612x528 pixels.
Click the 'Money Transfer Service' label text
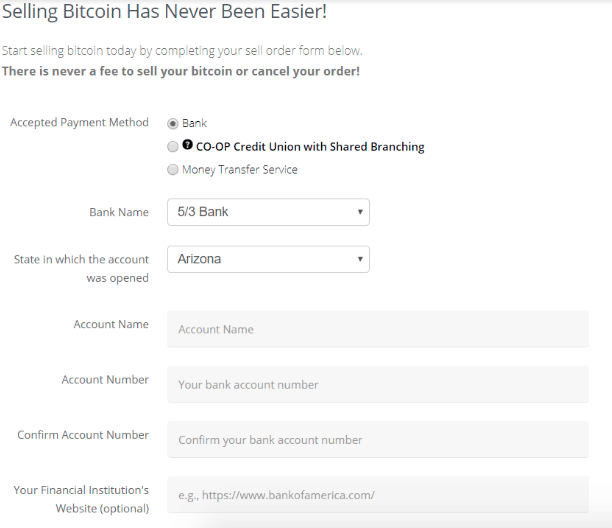click(240, 170)
